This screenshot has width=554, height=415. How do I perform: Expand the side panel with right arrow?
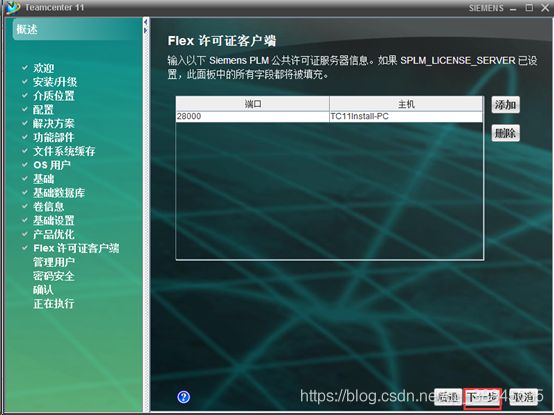tap(145, 30)
